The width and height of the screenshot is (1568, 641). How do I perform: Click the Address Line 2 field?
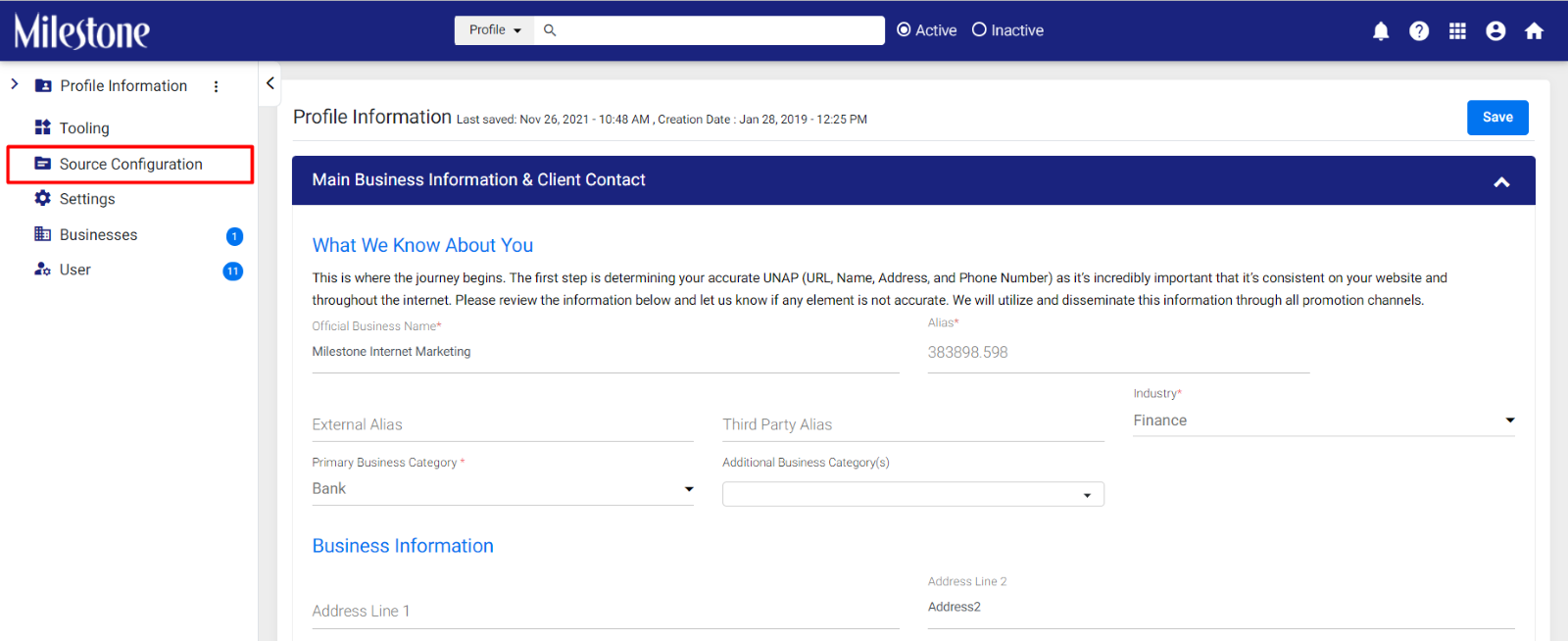tap(1221, 608)
